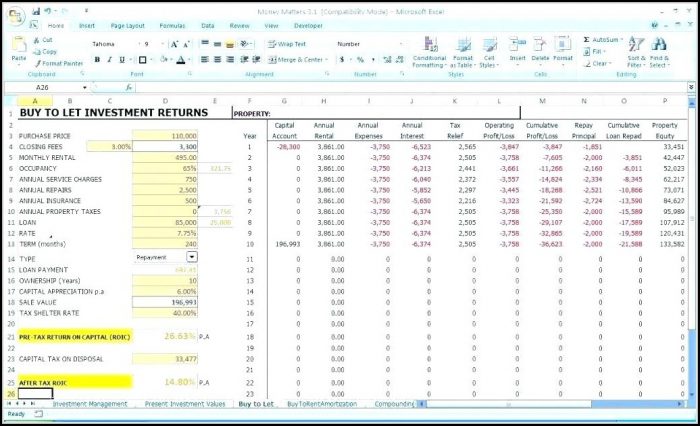Open the Review ribbon tab
700x426 pixels.
240,26
